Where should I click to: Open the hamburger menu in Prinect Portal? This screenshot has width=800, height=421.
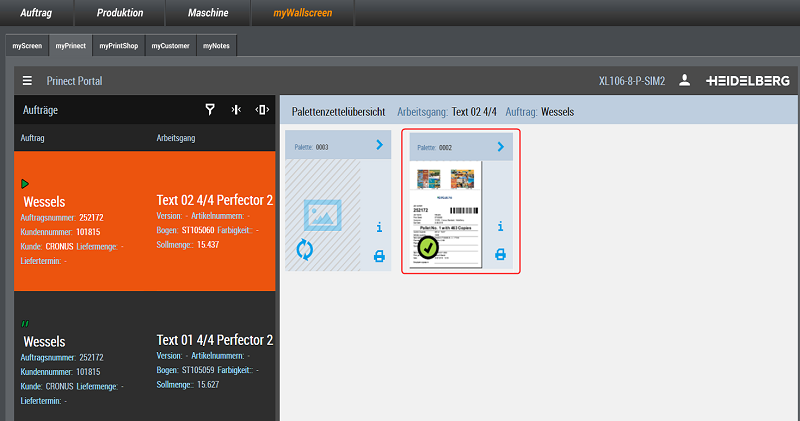coord(27,81)
